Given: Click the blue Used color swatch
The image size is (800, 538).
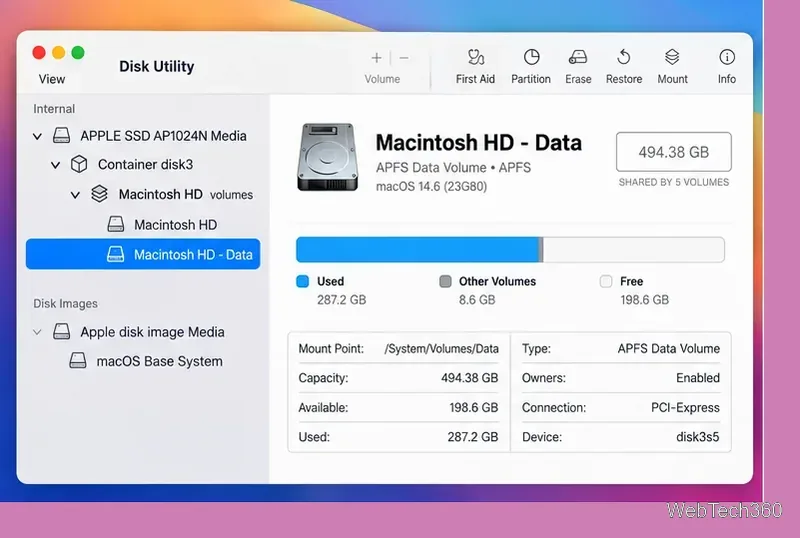Looking at the screenshot, I should pos(303,281).
